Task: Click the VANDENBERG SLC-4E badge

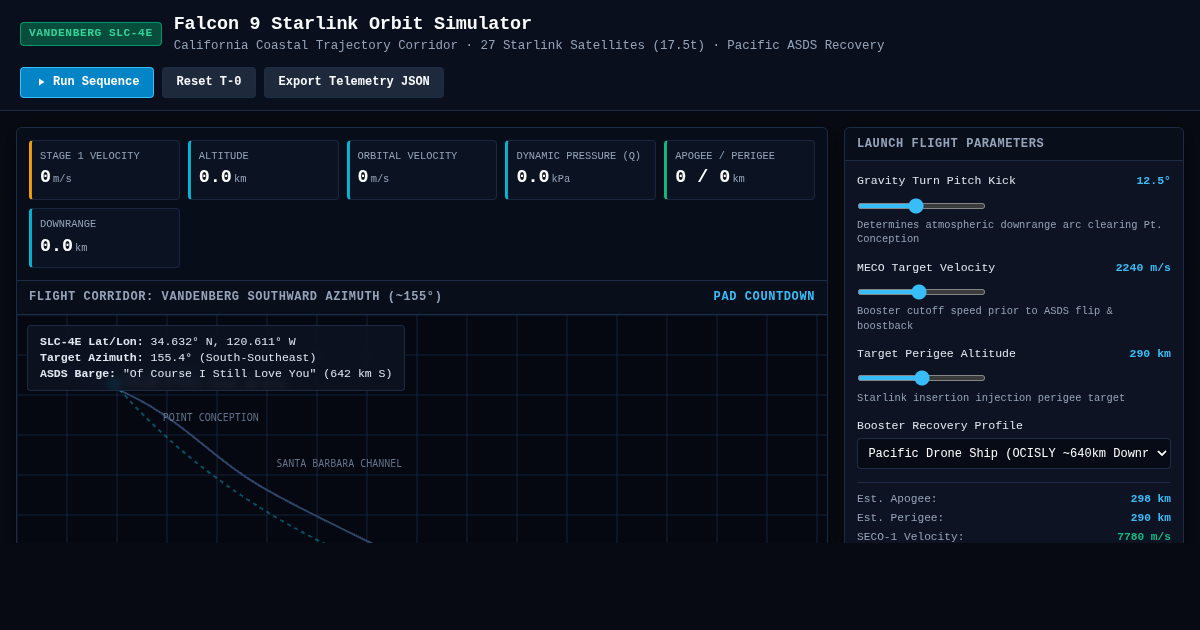Action: point(91,33)
